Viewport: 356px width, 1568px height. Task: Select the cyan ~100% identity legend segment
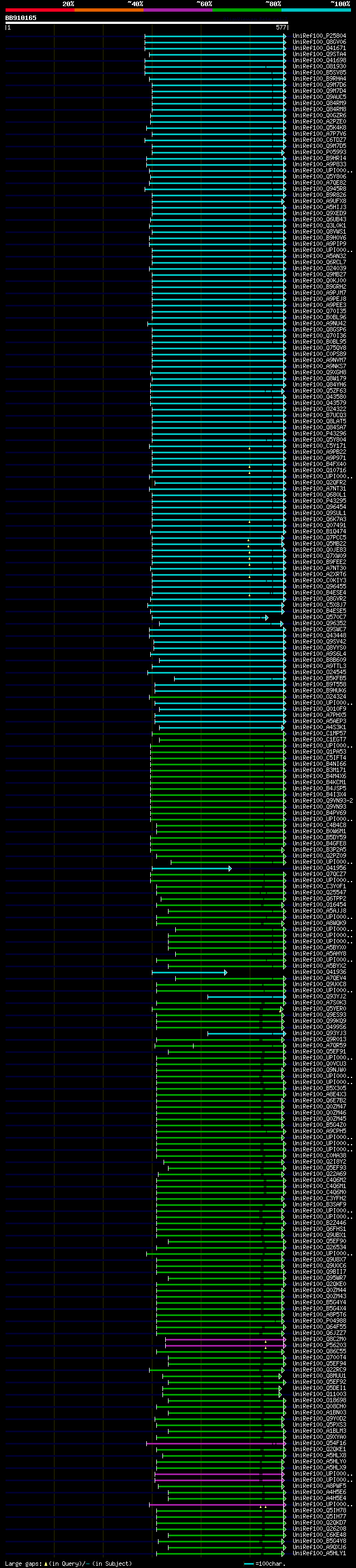(x=317, y=10)
